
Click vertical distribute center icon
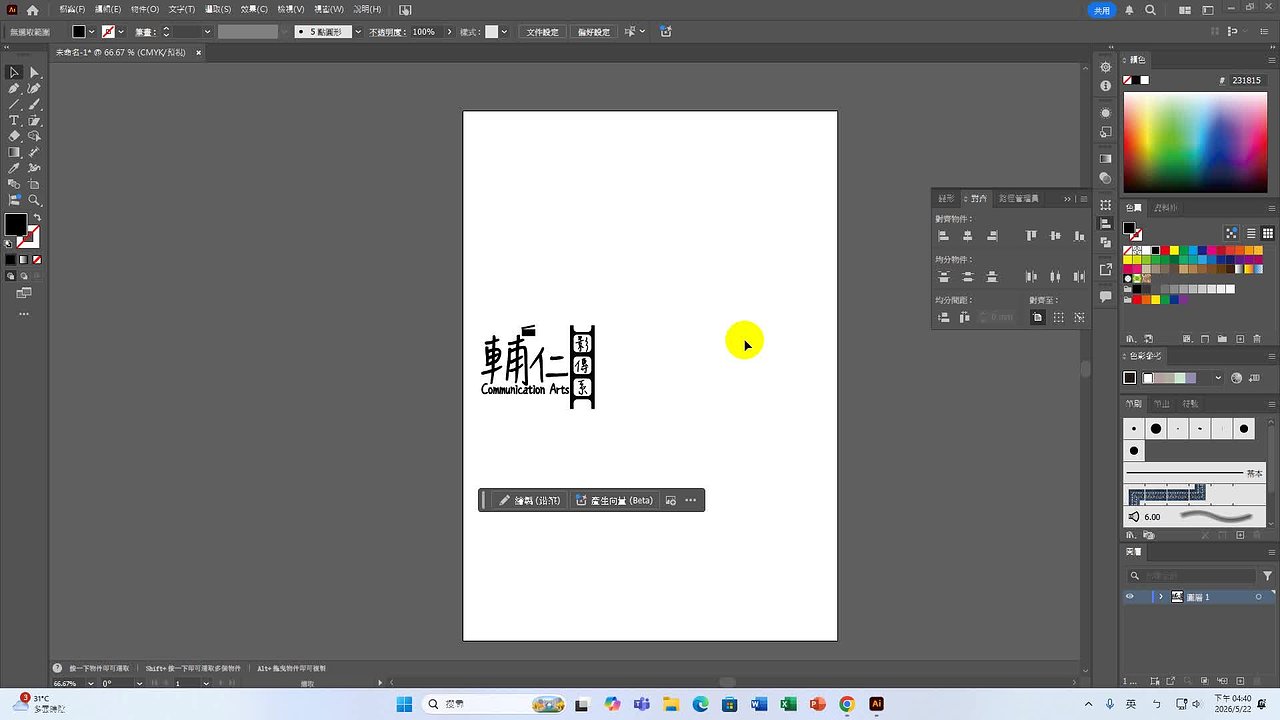pyautogui.click(x=967, y=277)
